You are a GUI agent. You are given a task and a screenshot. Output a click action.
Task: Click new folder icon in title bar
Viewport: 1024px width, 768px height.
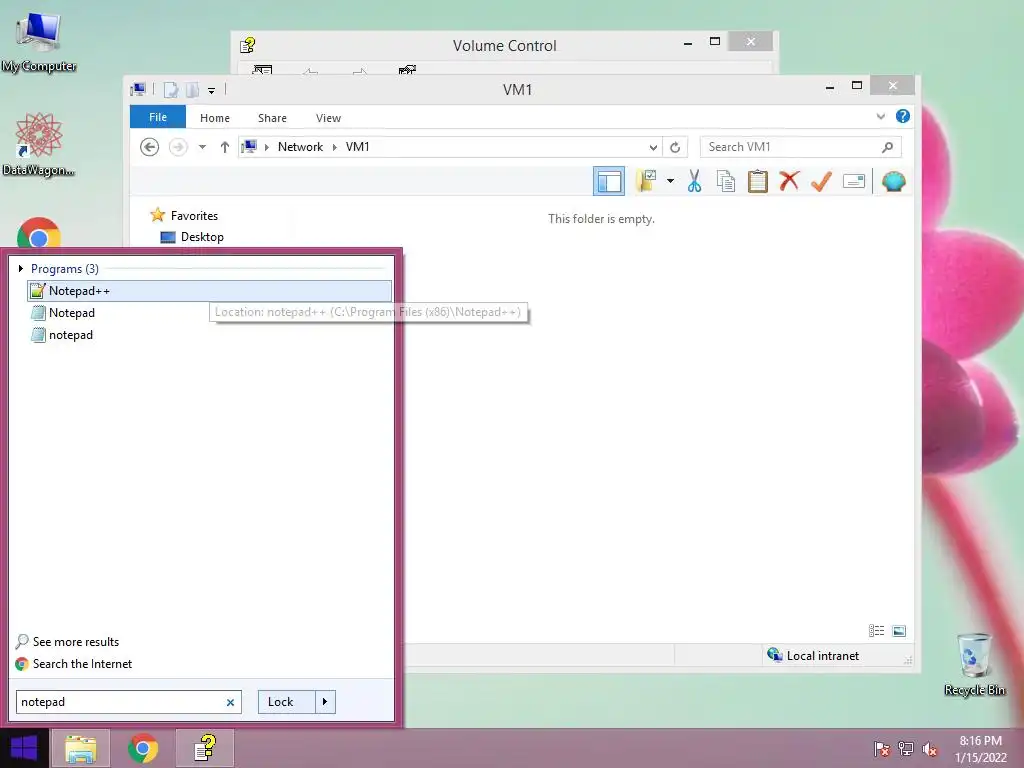point(193,90)
